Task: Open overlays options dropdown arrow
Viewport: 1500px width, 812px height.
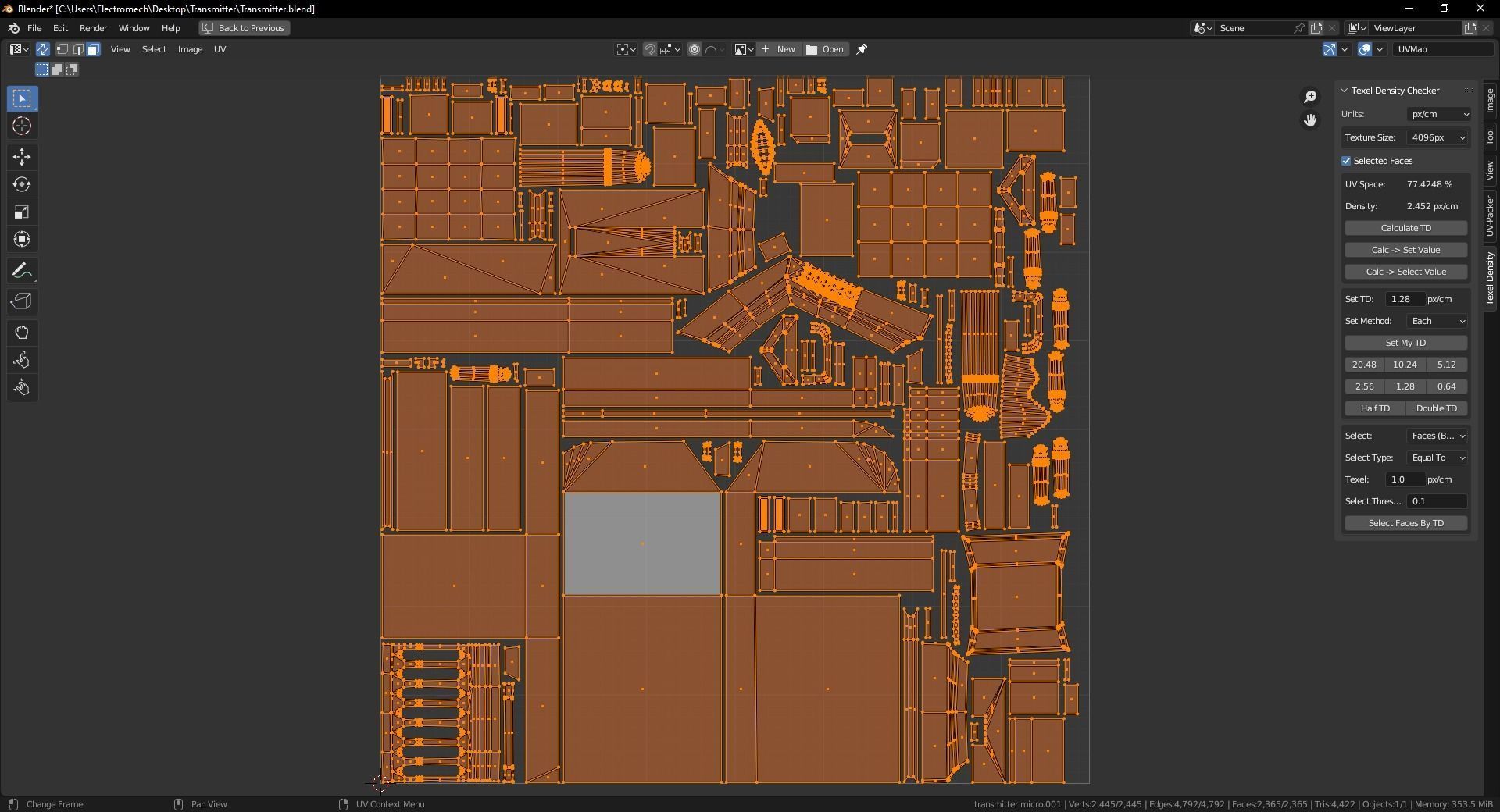Action: coord(1380,49)
